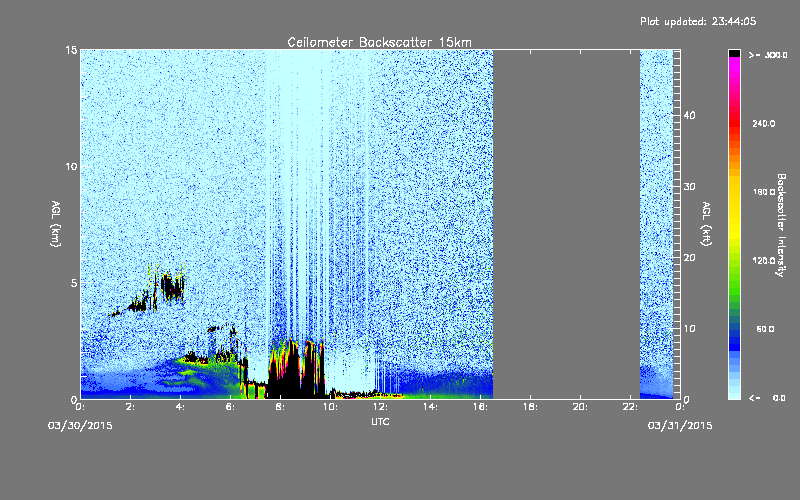This screenshot has width=800, height=500.
Task: Click the '<= 0.0' colorbar minimum label
Action: [767, 398]
